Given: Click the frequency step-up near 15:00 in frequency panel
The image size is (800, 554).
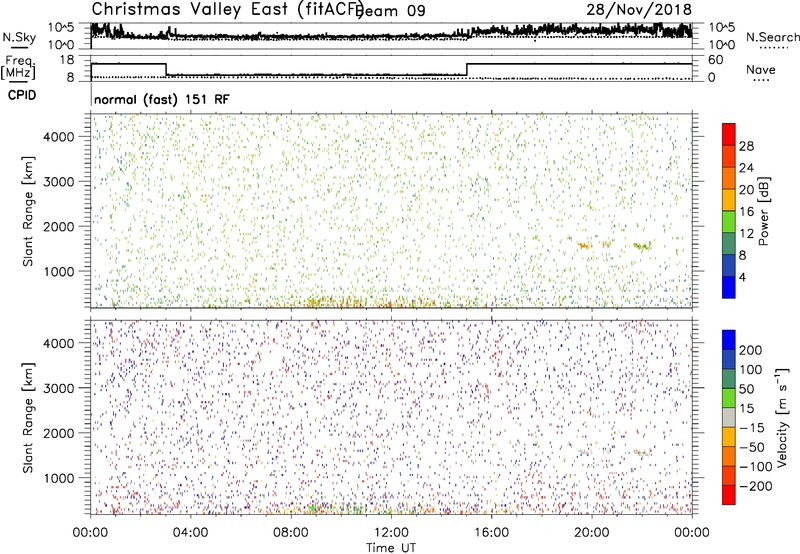Looking at the screenshot, I should pos(467,70).
